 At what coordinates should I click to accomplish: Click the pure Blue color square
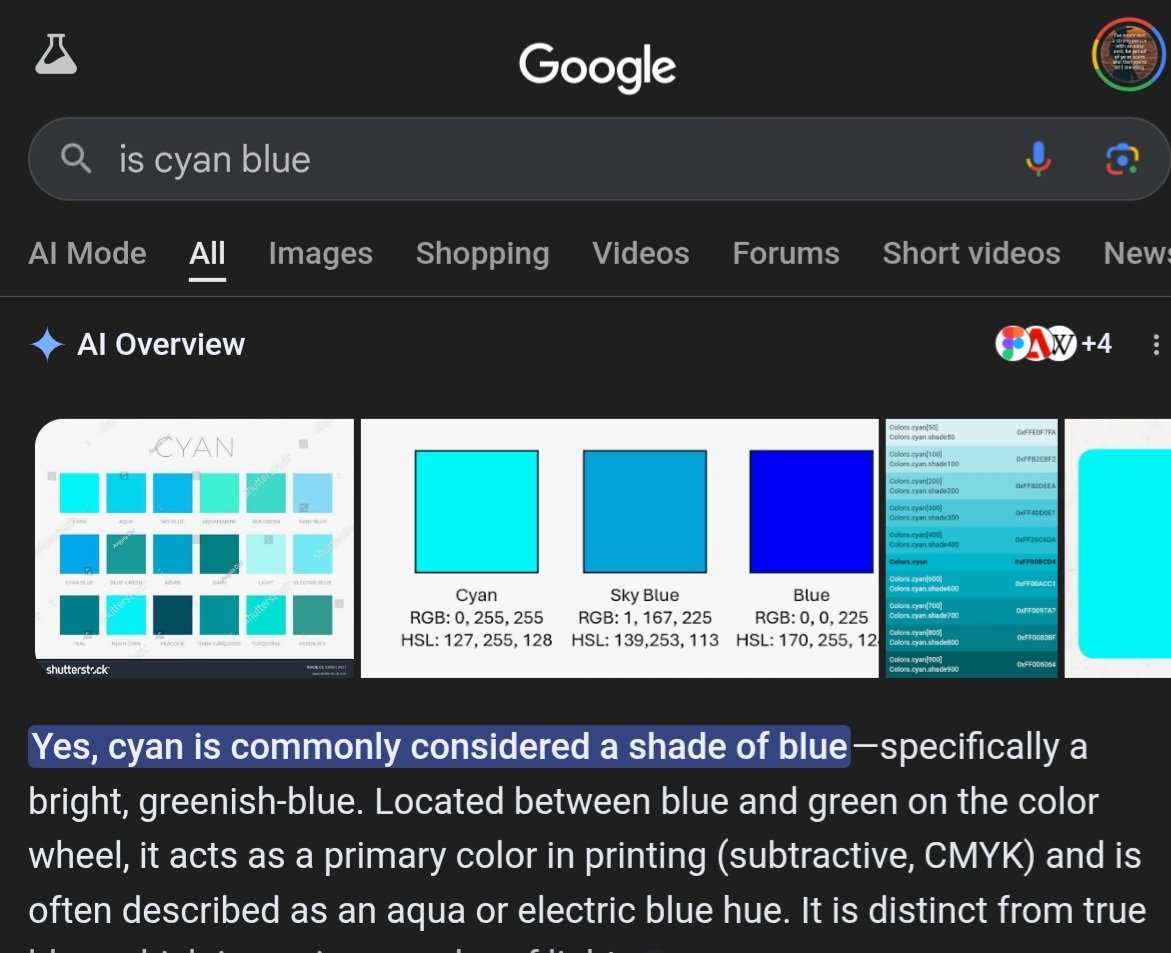point(812,512)
